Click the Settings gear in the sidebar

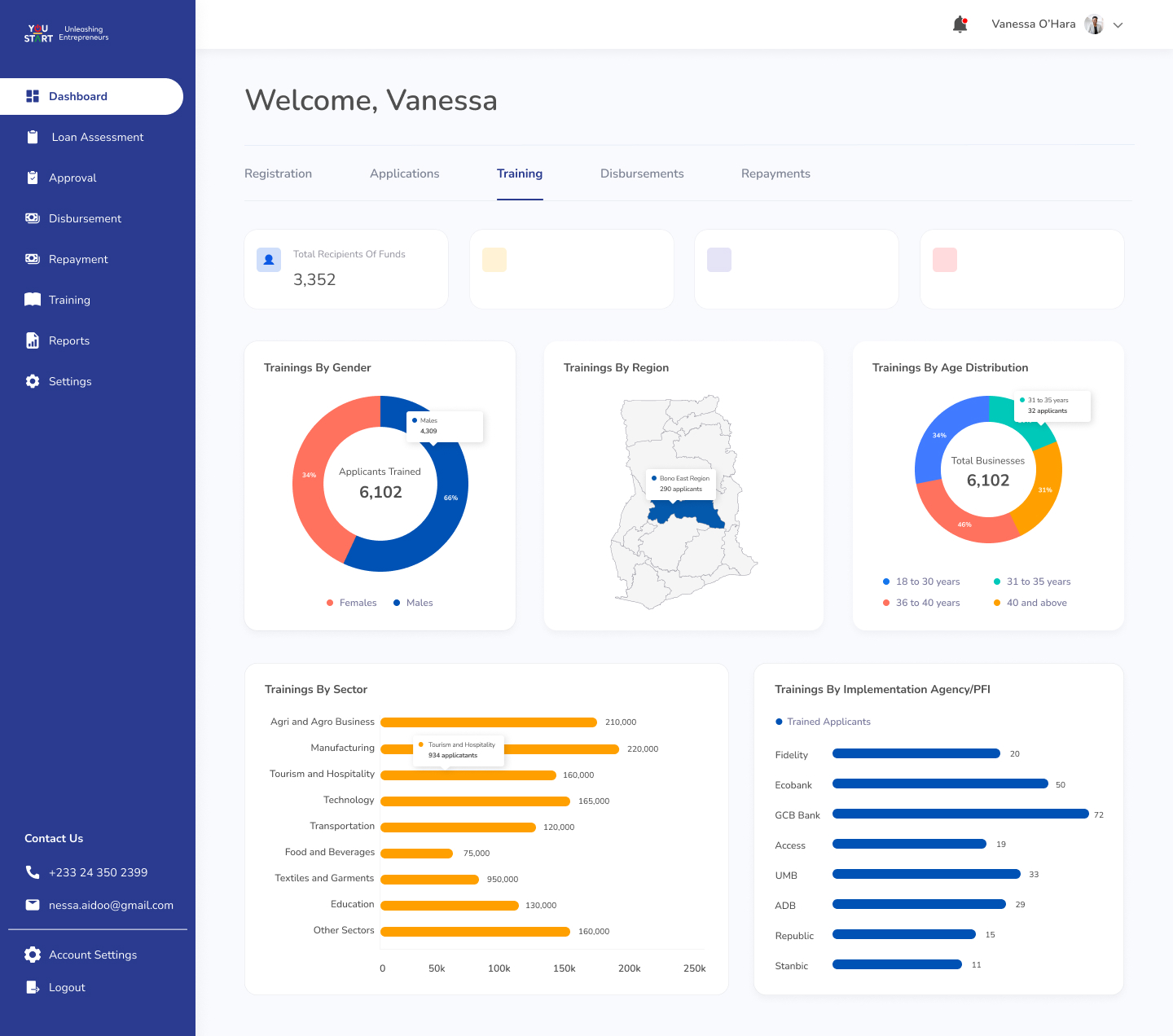click(x=33, y=381)
